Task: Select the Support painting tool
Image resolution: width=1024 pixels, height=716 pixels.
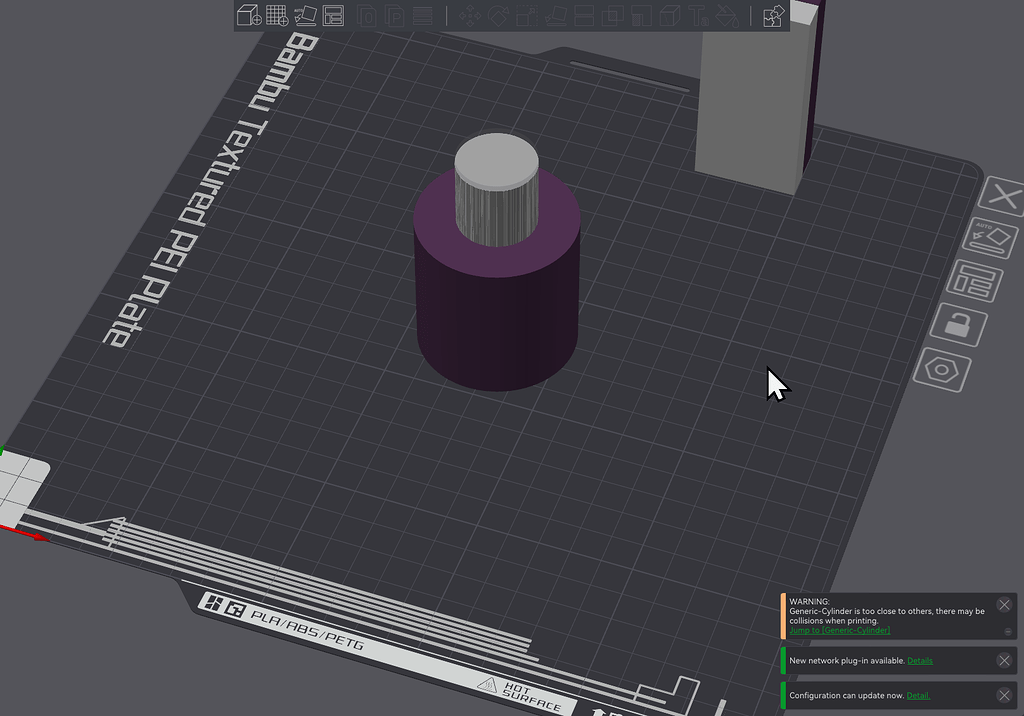Action: point(641,15)
